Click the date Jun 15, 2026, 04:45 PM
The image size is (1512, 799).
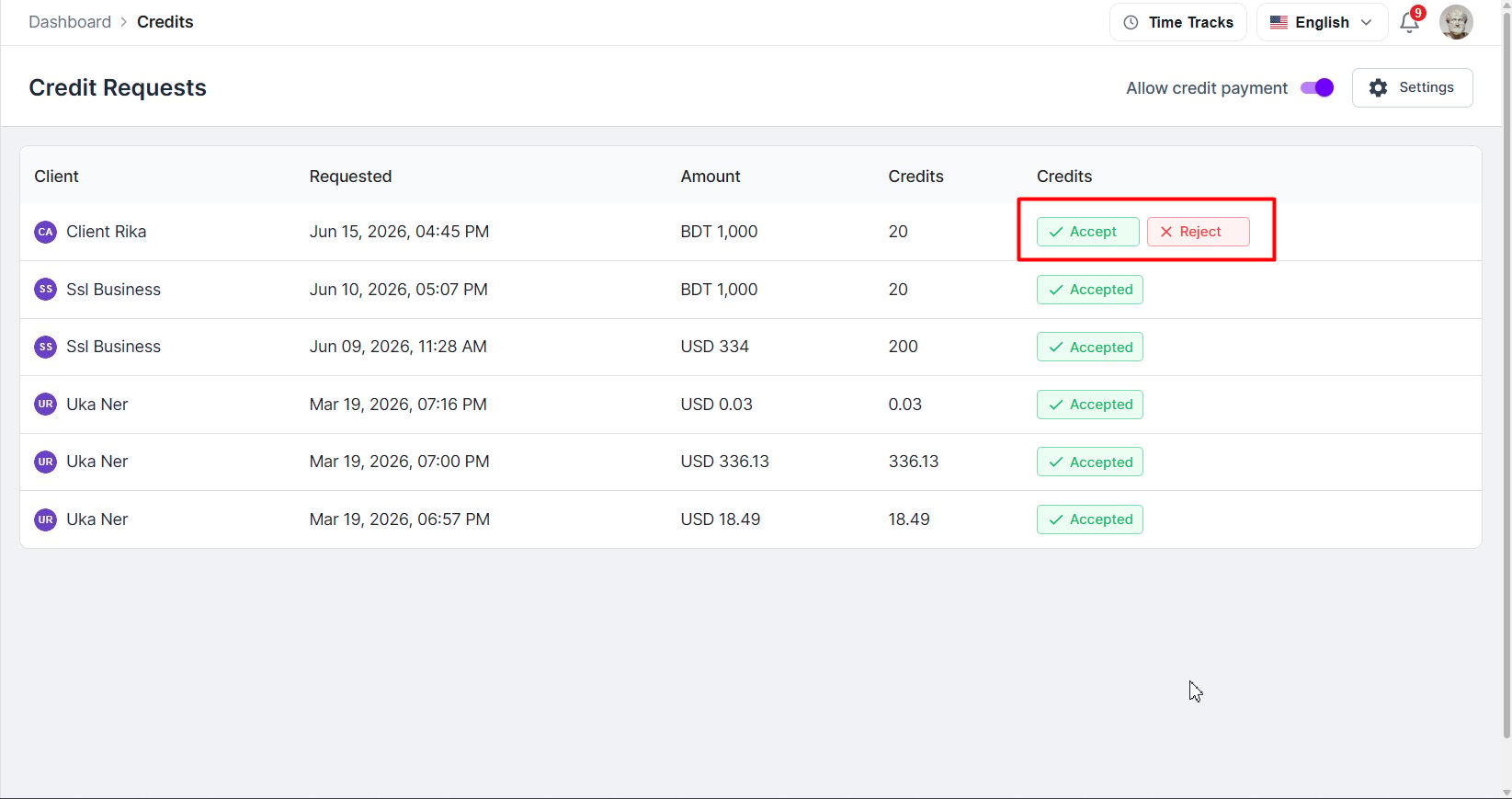click(x=399, y=232)
